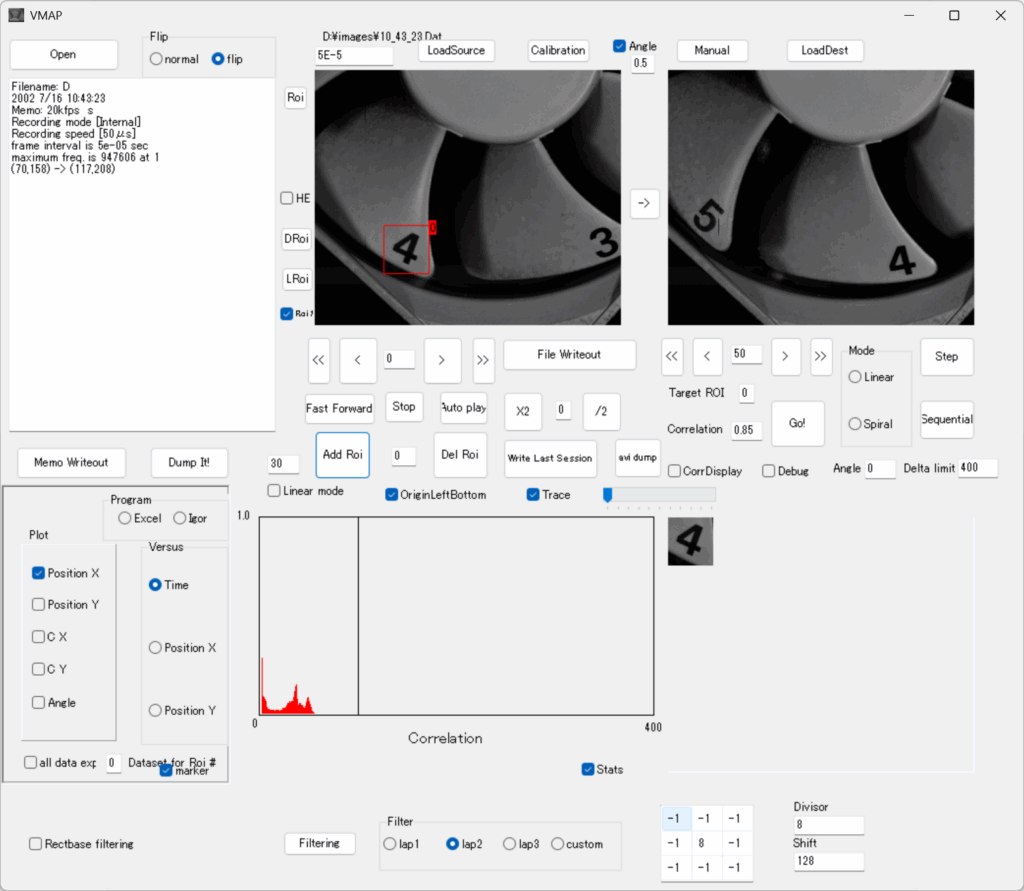This screenshot has height=891, width=1024.
Task: Click the /2 halve zoom button
Action: click(x=601, y=411)
